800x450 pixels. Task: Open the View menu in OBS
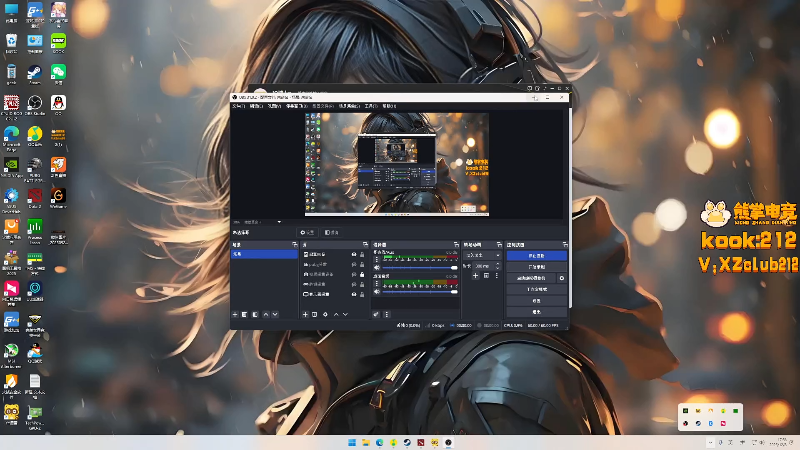click(x=274, y=106)
